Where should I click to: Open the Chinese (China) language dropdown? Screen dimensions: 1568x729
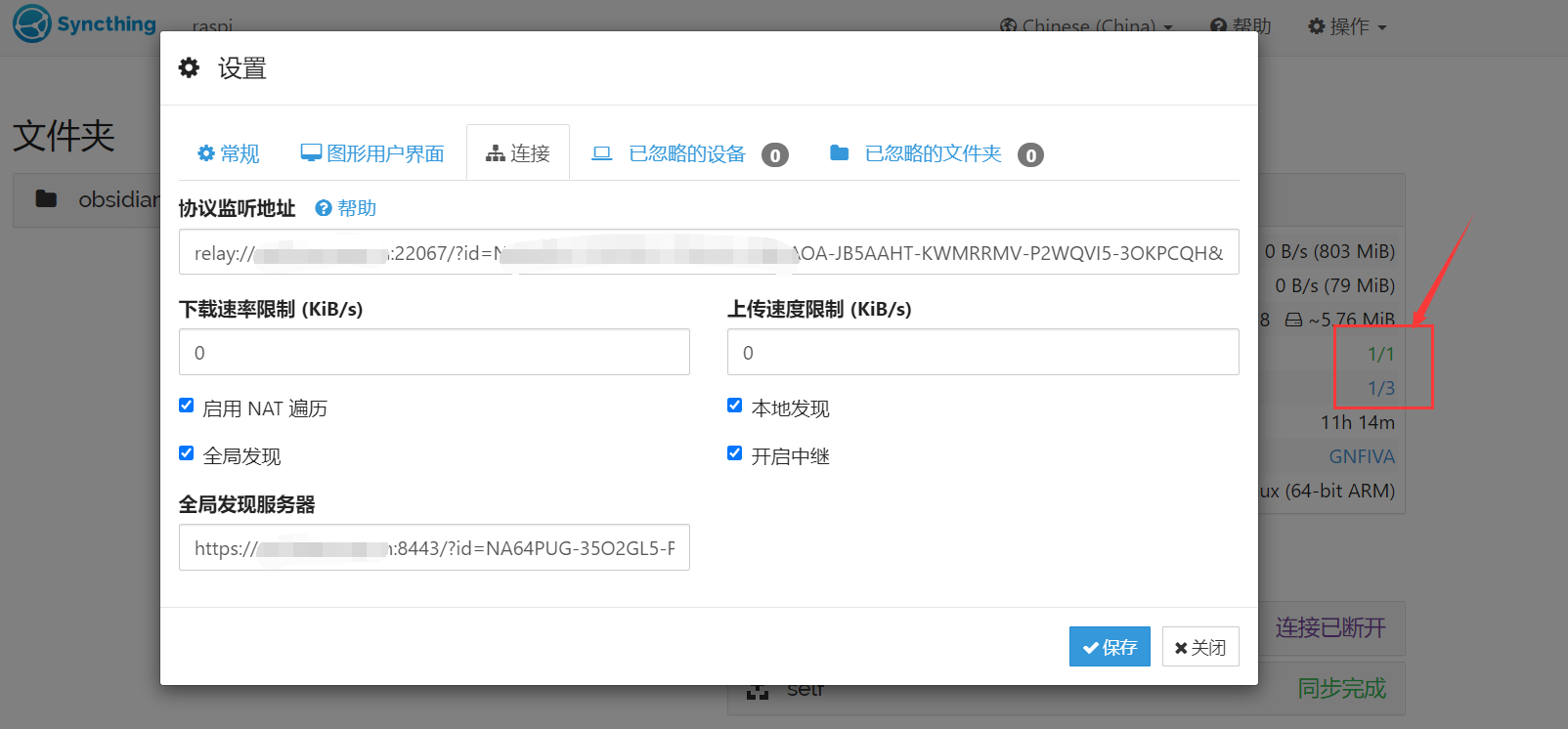click(x=1085, y=26)
